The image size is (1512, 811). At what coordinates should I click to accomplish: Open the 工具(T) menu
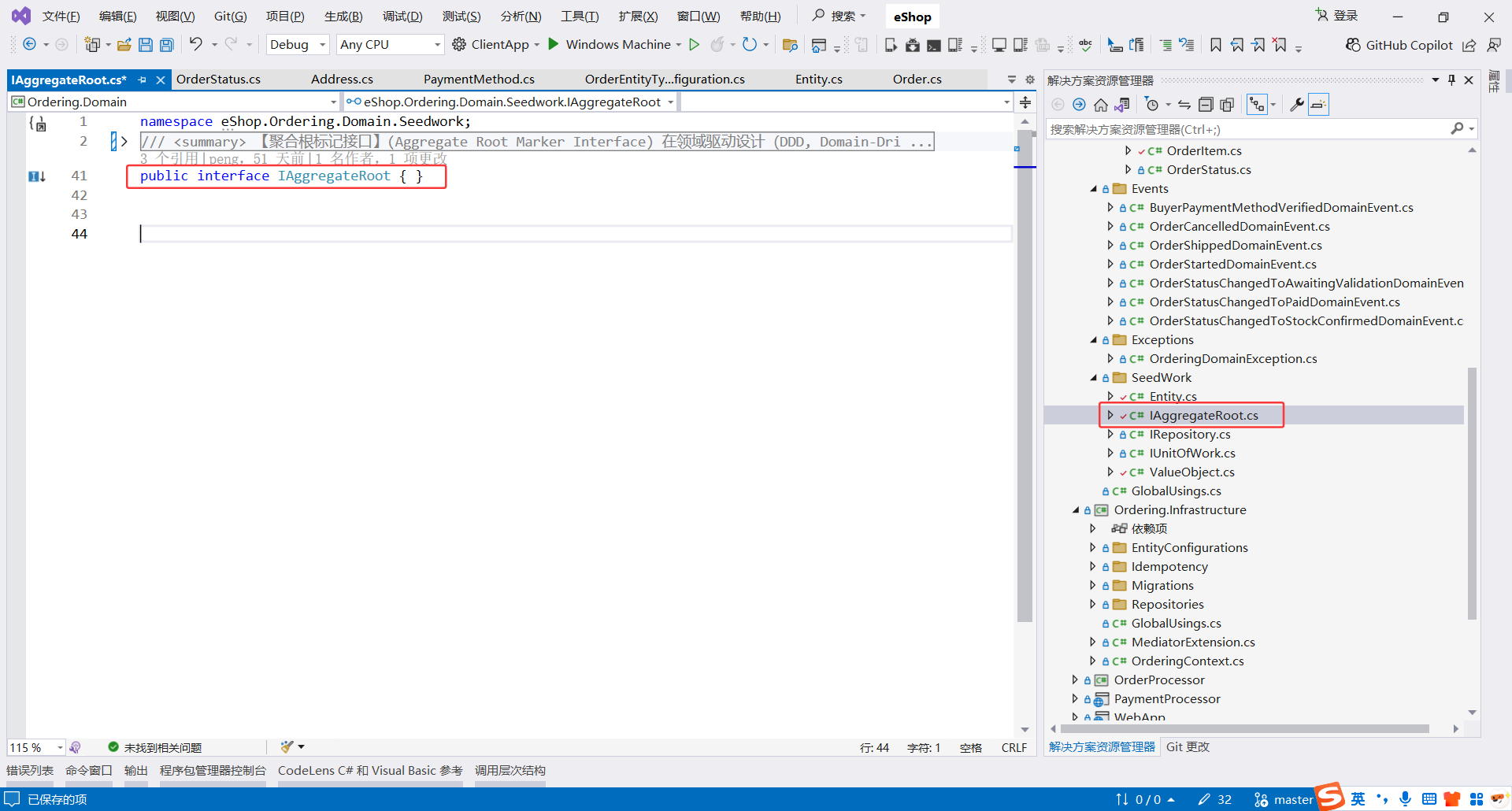580,17
